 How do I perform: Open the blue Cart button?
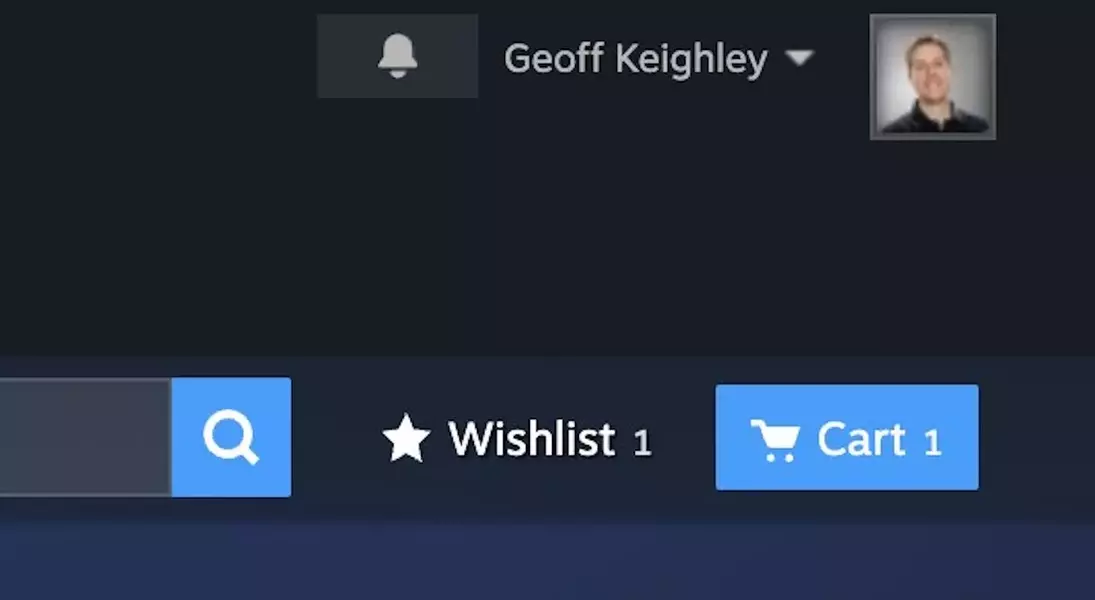pos(847,437)
